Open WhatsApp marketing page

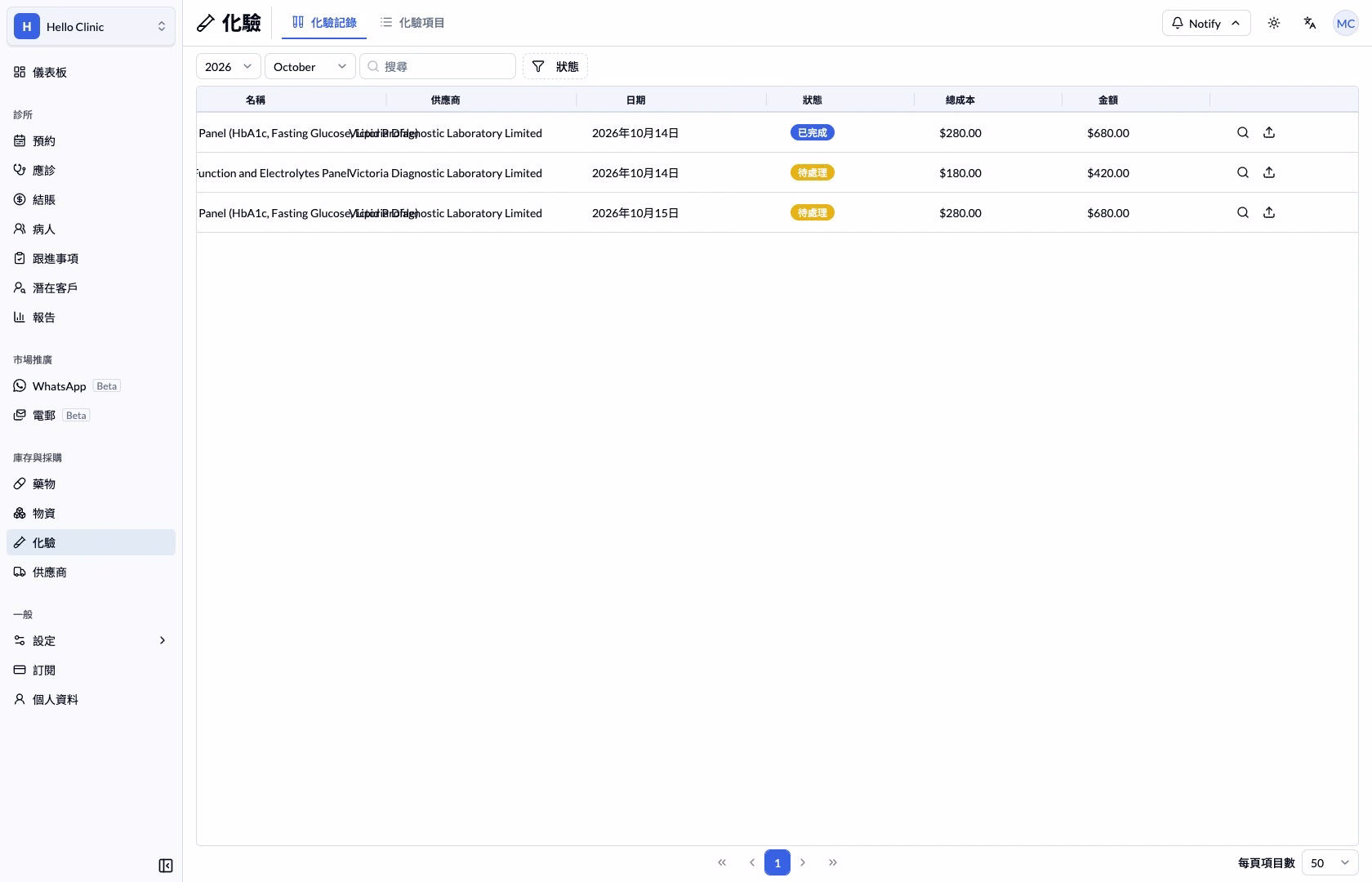coord(91,385)
